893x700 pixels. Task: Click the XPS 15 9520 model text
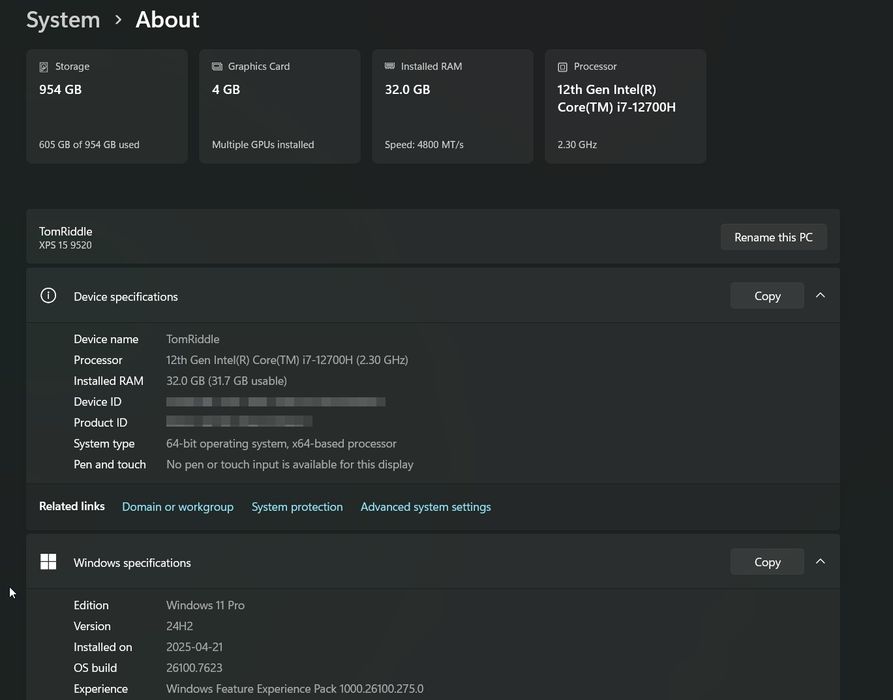[65, 245]
